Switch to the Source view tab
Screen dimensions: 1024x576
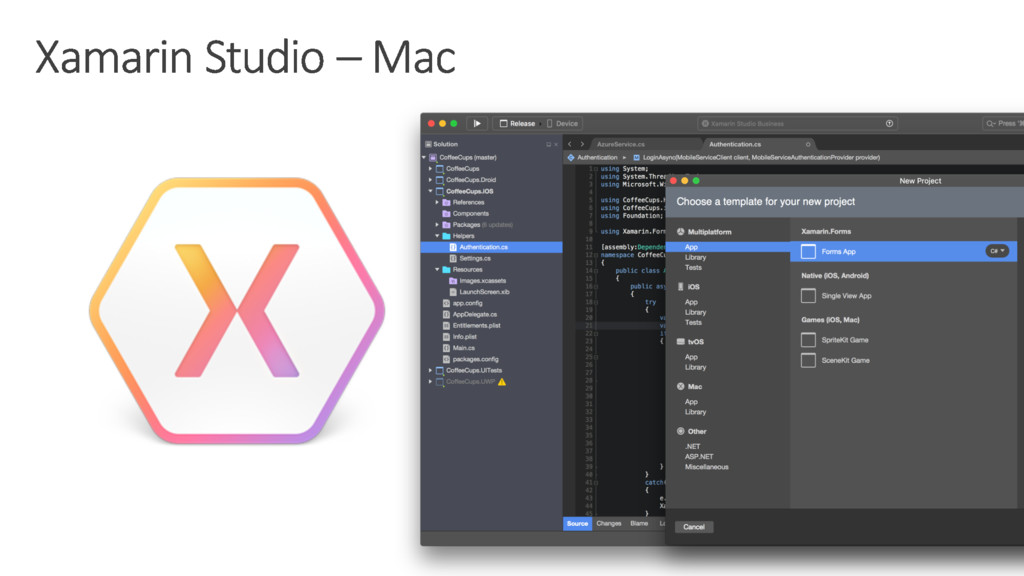tap(577, 524)
